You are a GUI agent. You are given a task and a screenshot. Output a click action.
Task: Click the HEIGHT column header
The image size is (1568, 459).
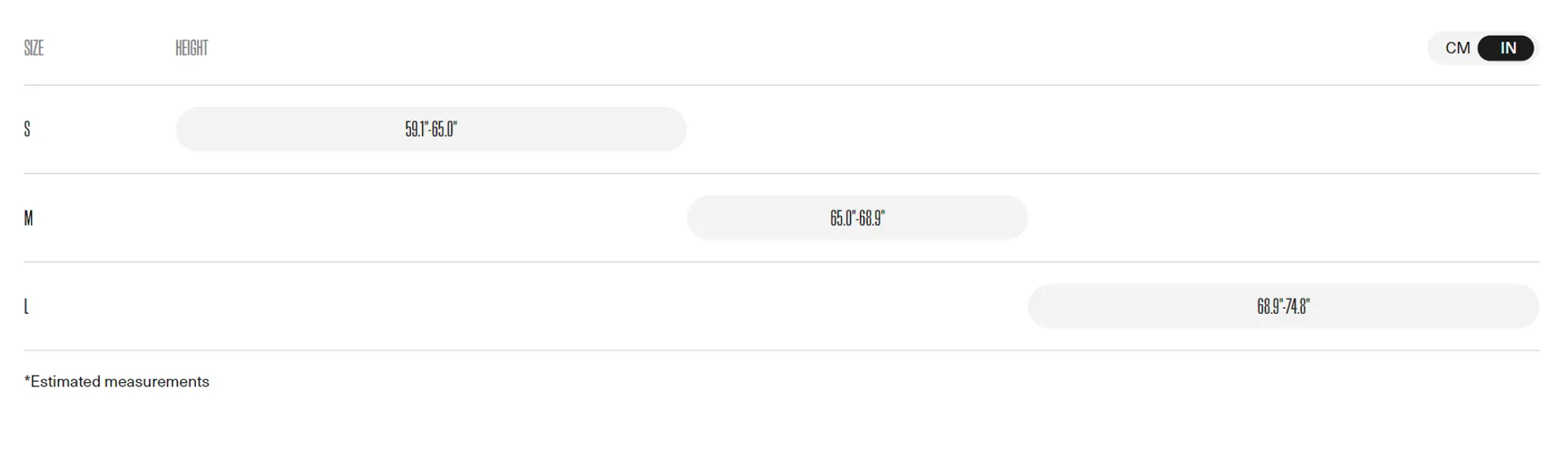coord(191,48)
